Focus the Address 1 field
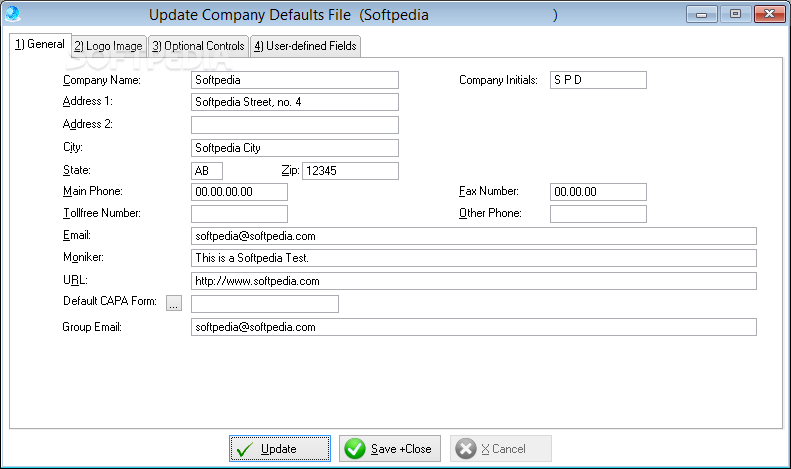 pyautogui.click(x=295, y=102)
